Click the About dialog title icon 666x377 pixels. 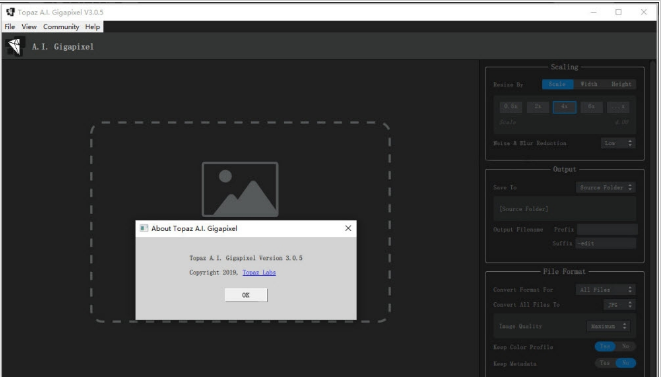pyautogui.click(x=144, y=228)
